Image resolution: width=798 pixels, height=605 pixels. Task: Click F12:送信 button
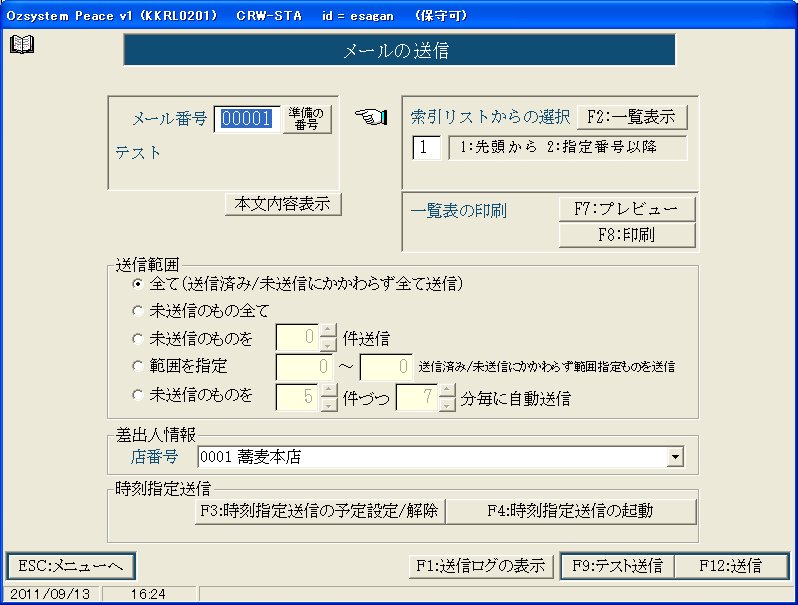(731, 566)
